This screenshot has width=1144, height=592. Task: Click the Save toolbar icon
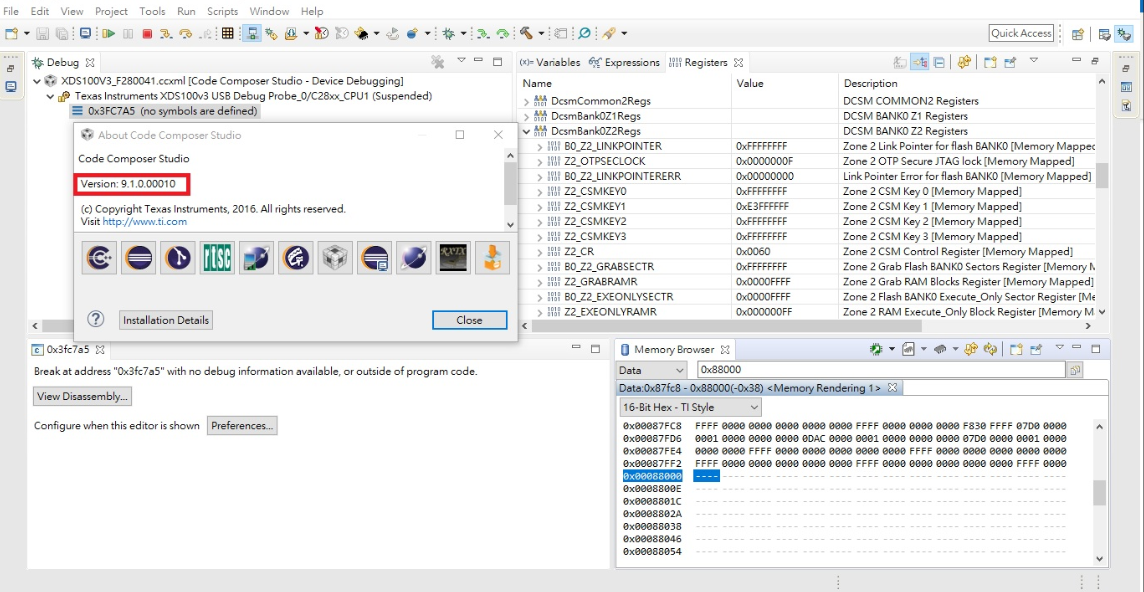pos(43,34)
